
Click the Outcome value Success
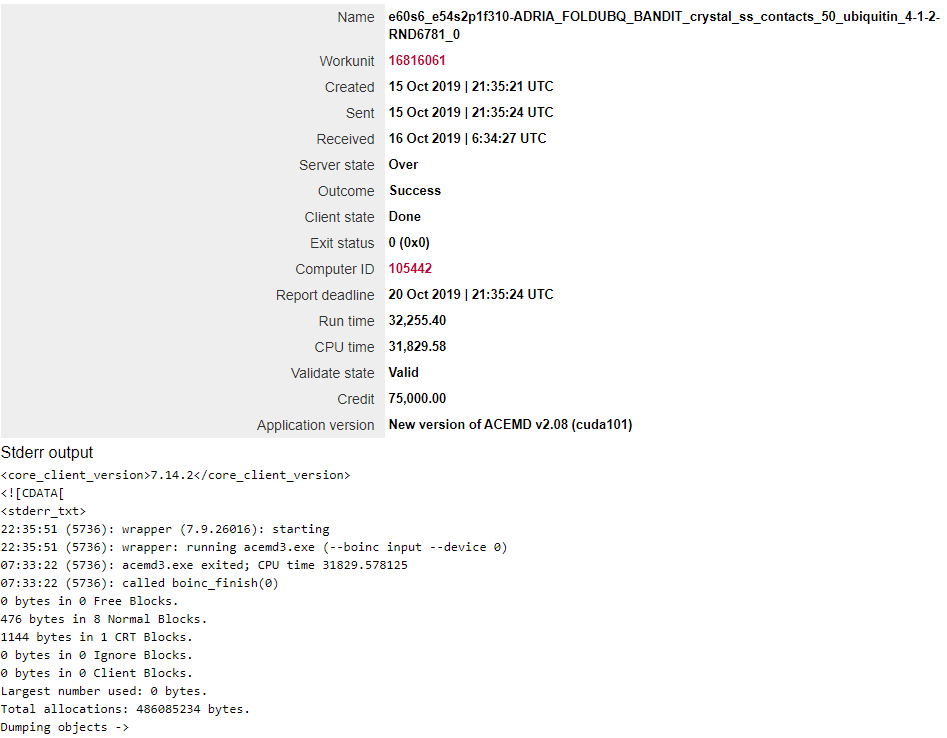point(415,190)
